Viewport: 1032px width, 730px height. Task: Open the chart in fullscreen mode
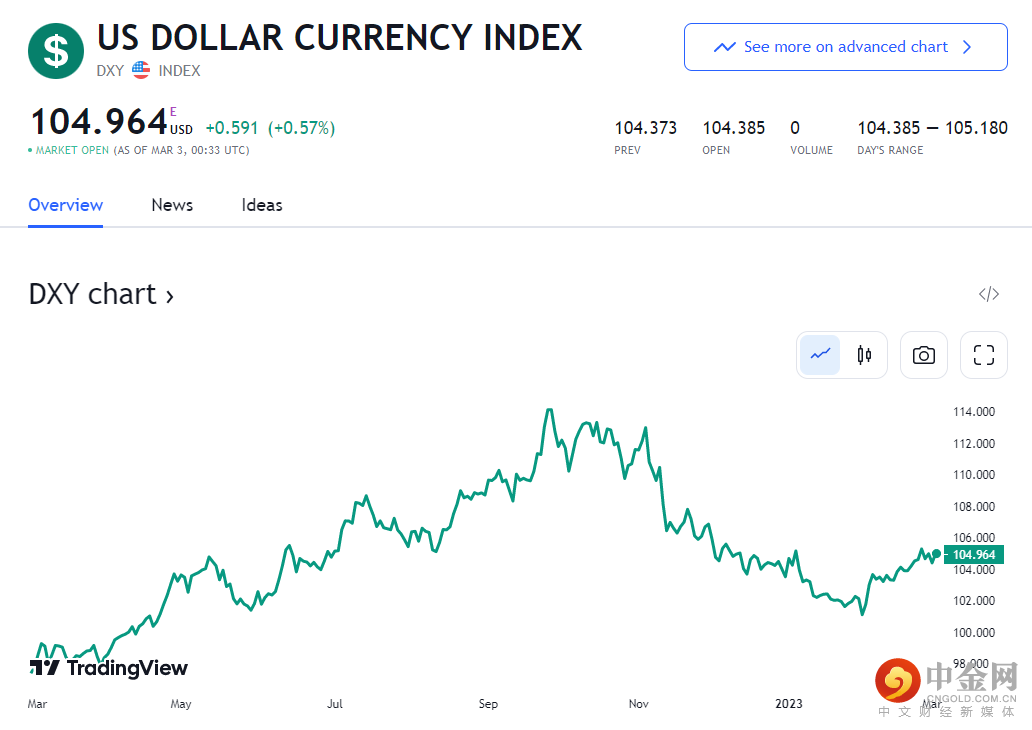pos(983,355)
